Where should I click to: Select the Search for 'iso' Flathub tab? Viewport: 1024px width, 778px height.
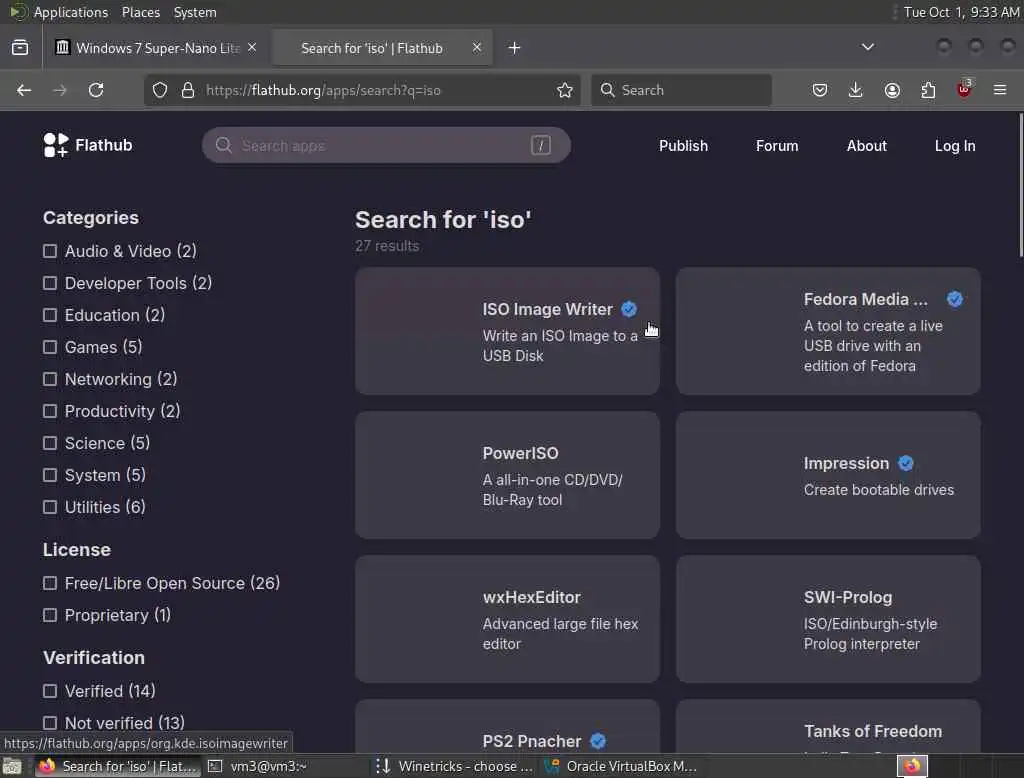(383, 48)
